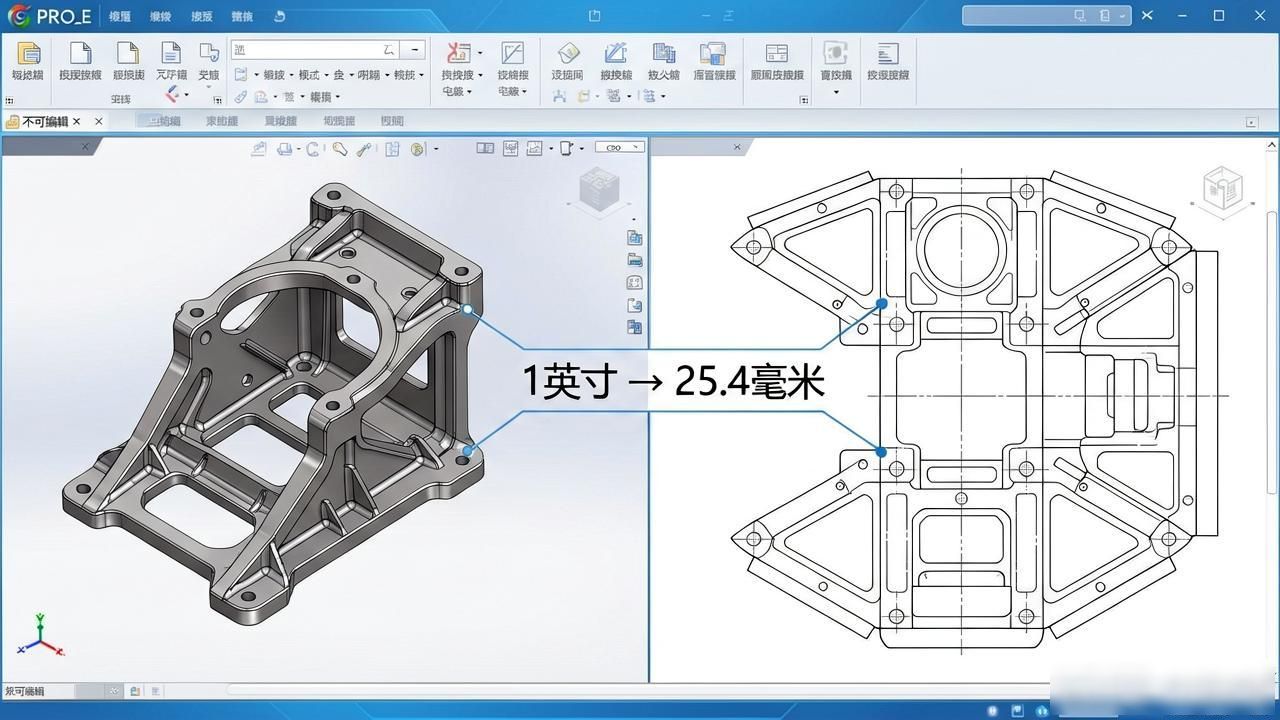Expand the red-blue pencil icon dropdown arrow
Image resolution: width=1280 pixels, height=720 pixels.
click(x=187, y=94)
